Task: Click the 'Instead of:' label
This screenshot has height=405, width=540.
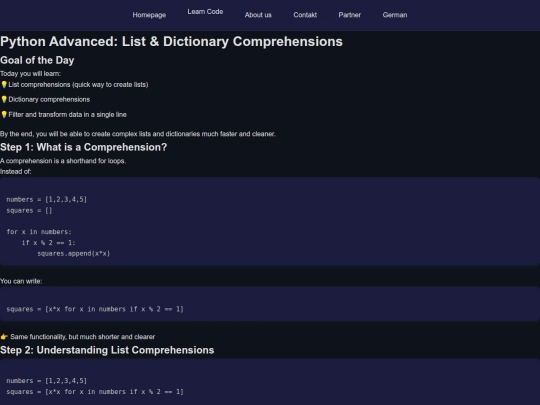Action: 15,172
